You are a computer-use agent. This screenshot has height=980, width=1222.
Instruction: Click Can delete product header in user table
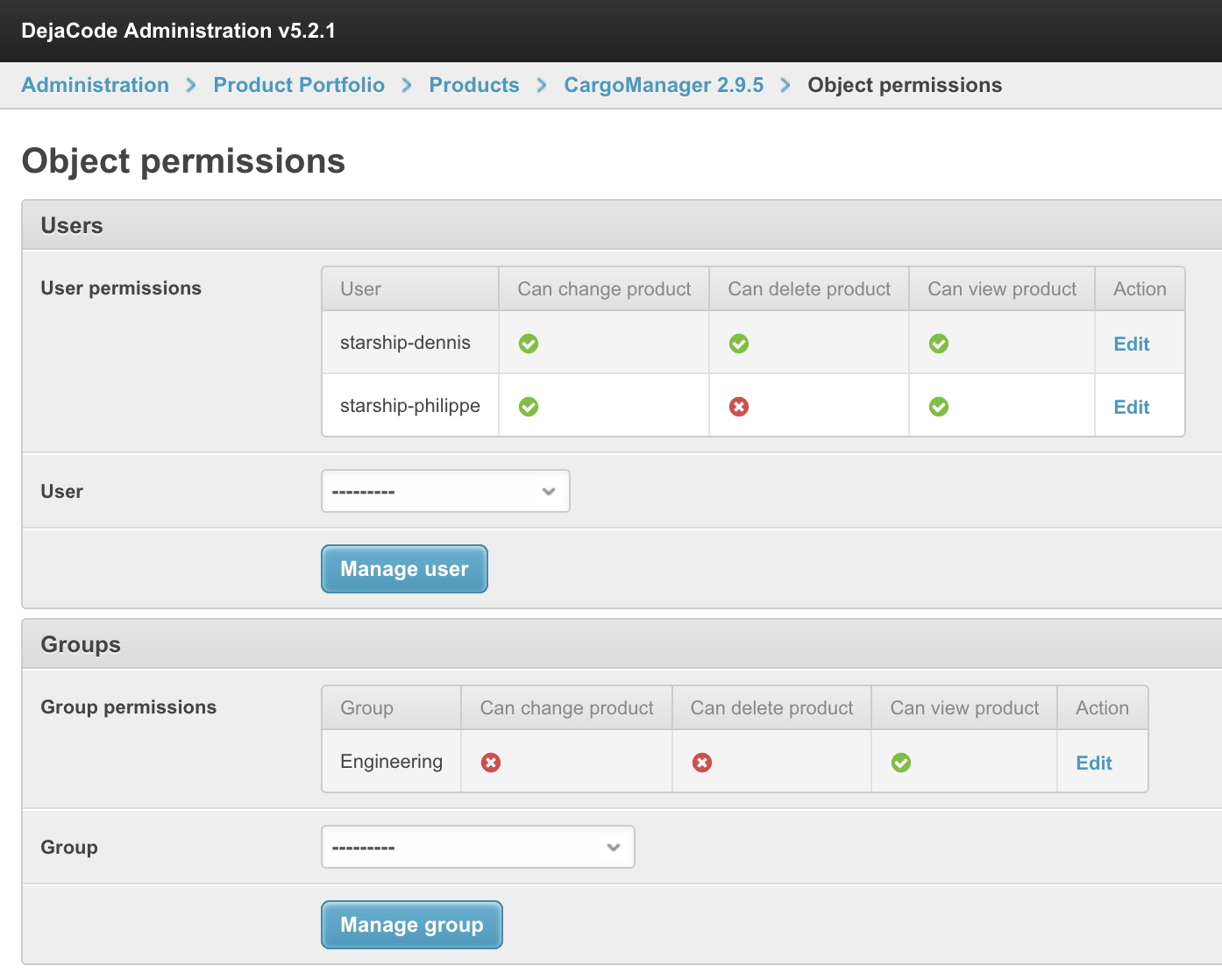point(809,289)
